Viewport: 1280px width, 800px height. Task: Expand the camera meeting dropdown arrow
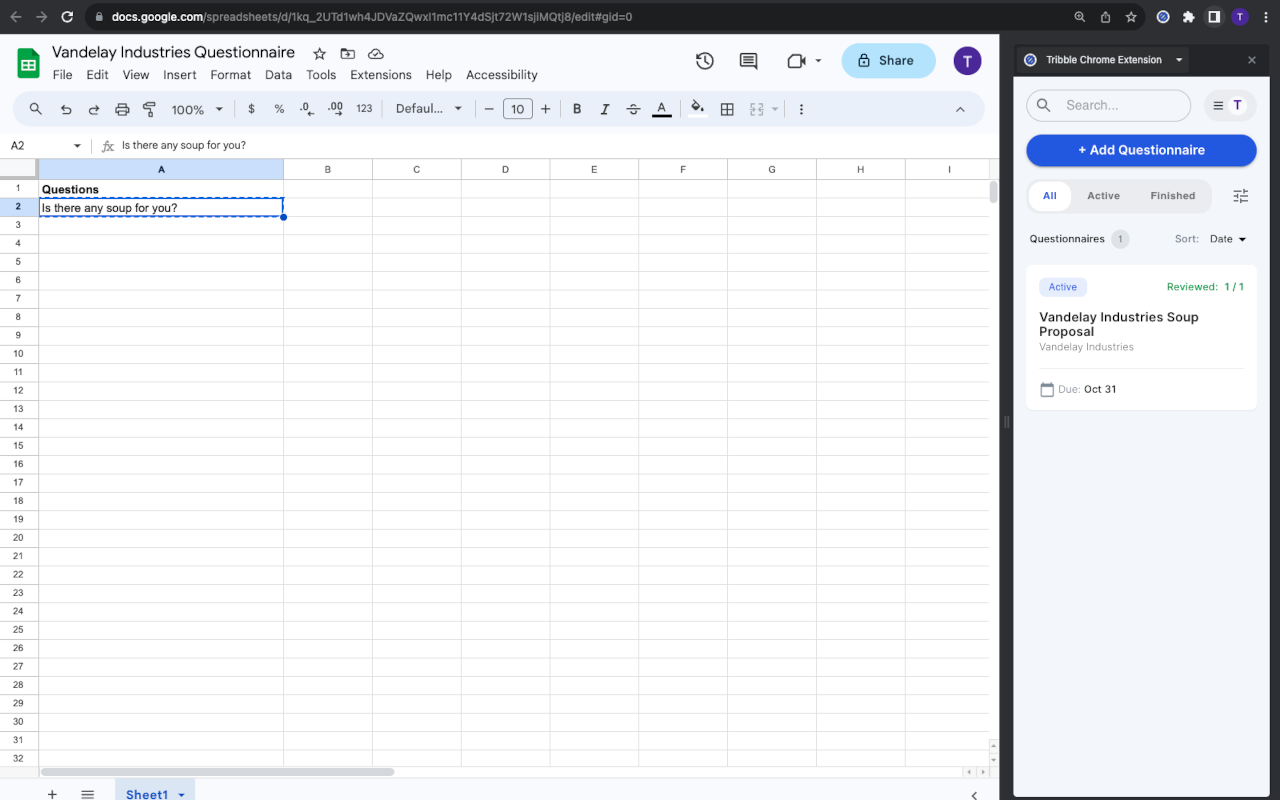(818, 61)
